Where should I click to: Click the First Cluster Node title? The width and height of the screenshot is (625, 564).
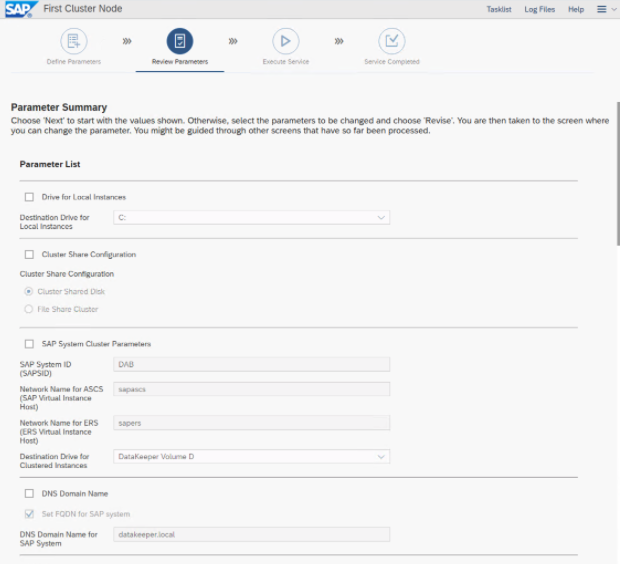coord(83,9)
